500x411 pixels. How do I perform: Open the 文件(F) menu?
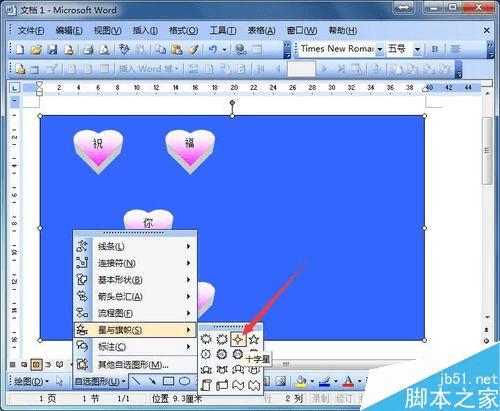pos(31,31)
